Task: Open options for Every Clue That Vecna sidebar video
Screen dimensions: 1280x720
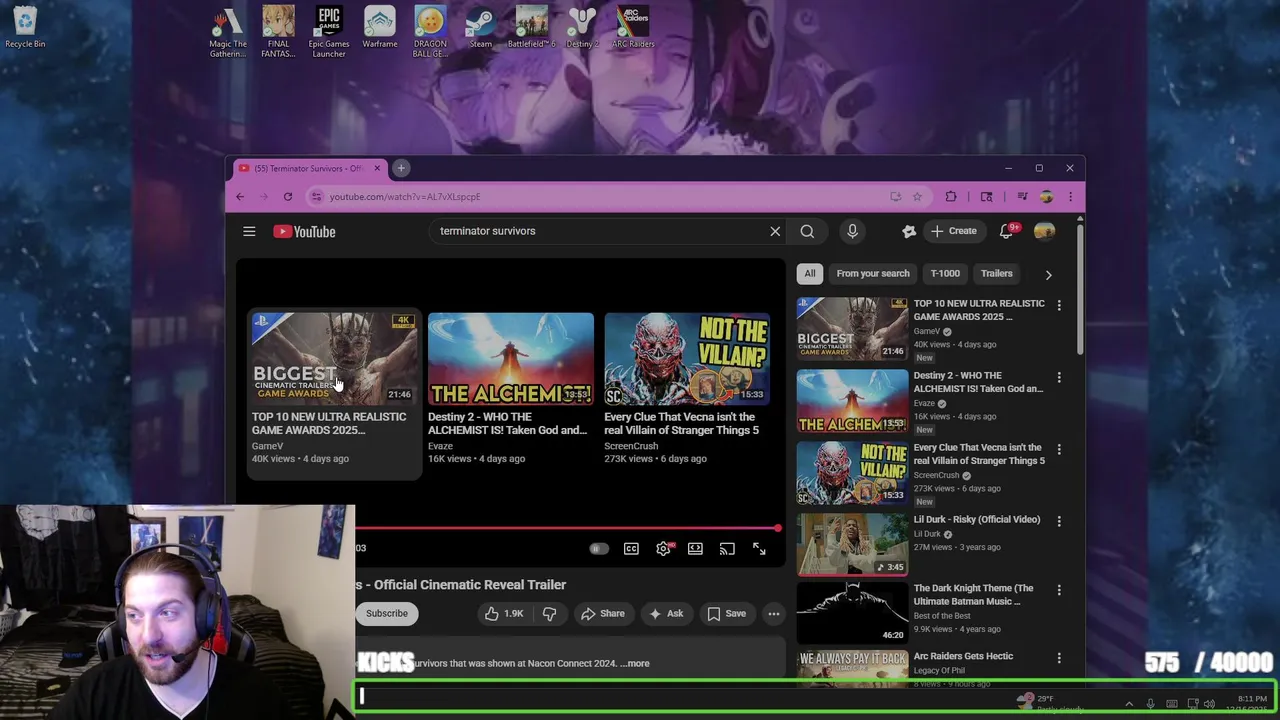Action: click(x=1059, y=449)
